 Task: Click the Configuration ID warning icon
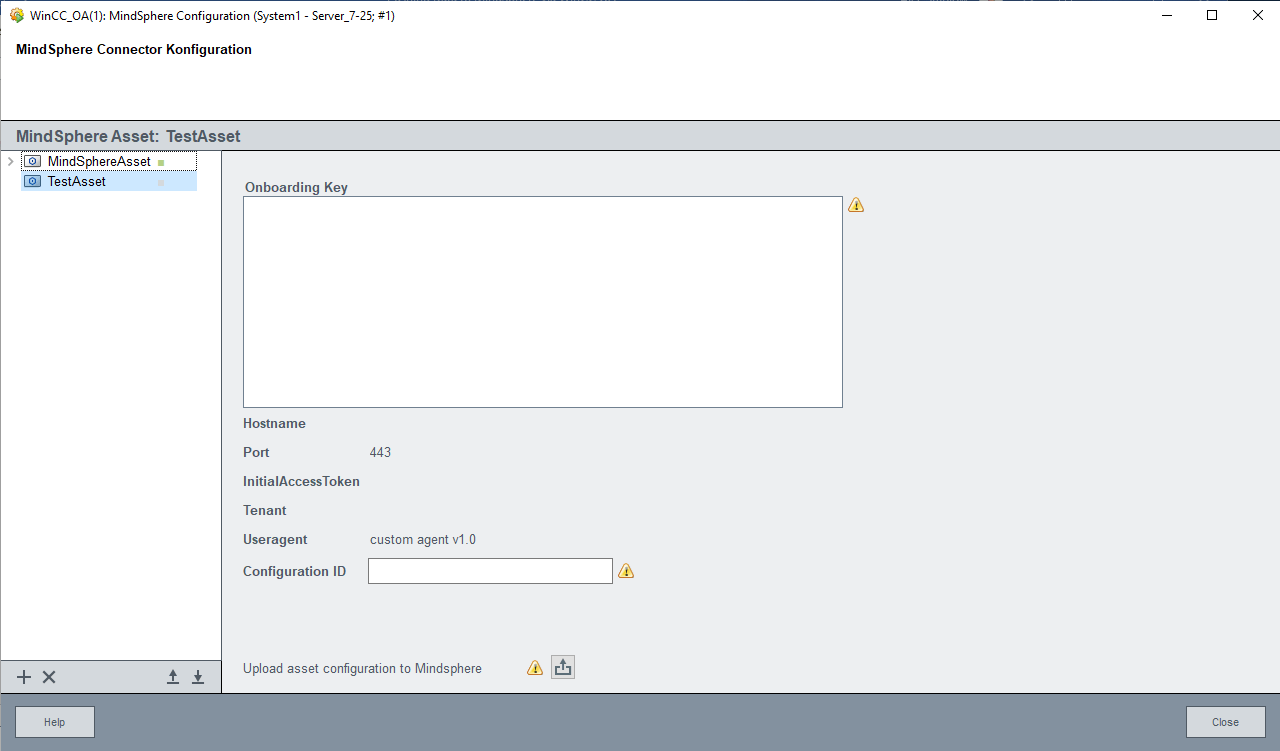(x=626, y=571)
